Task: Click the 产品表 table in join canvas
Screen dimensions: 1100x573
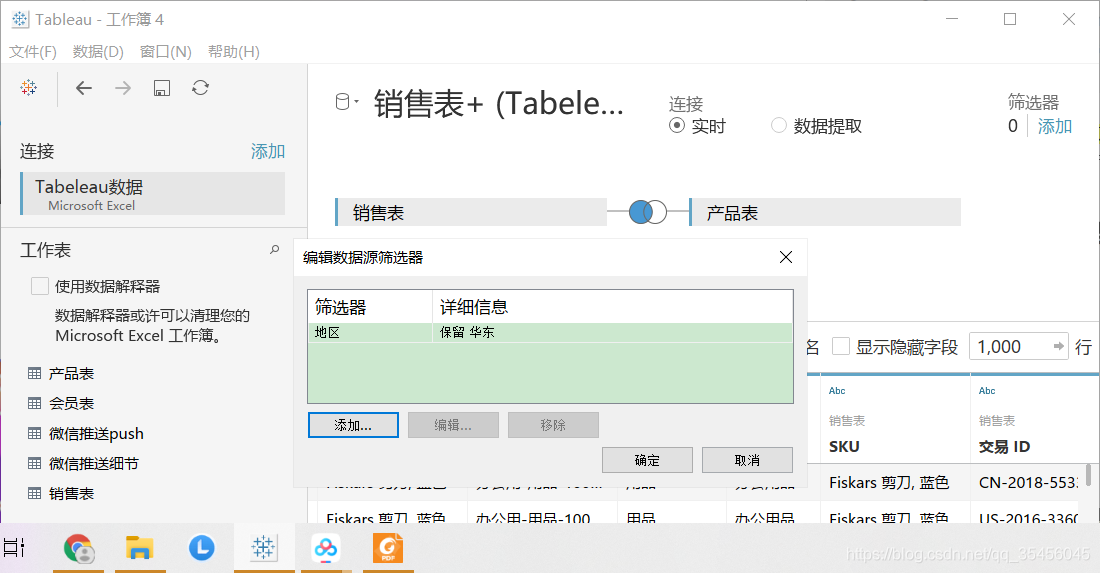Action: point(825,213)
